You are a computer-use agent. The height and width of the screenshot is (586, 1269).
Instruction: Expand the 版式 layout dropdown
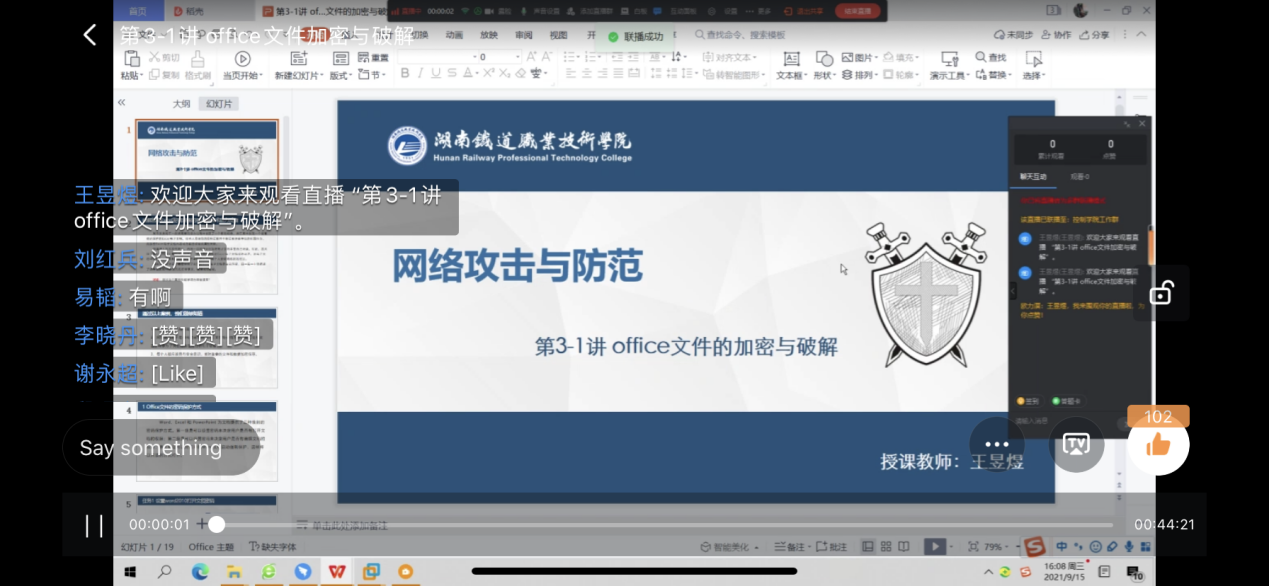[340, 75]
